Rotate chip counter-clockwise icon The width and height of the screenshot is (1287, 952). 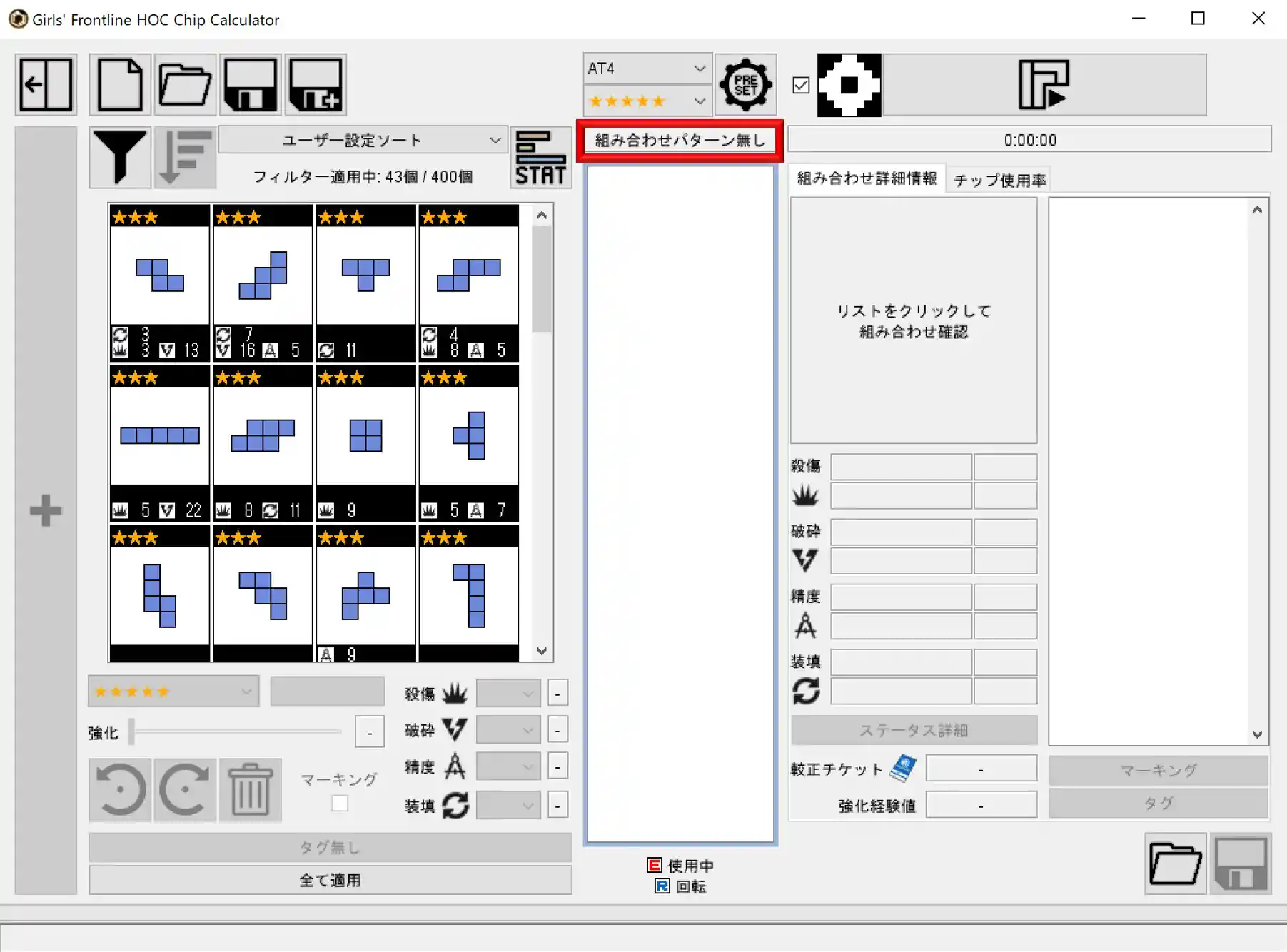[x=120, y=790]
